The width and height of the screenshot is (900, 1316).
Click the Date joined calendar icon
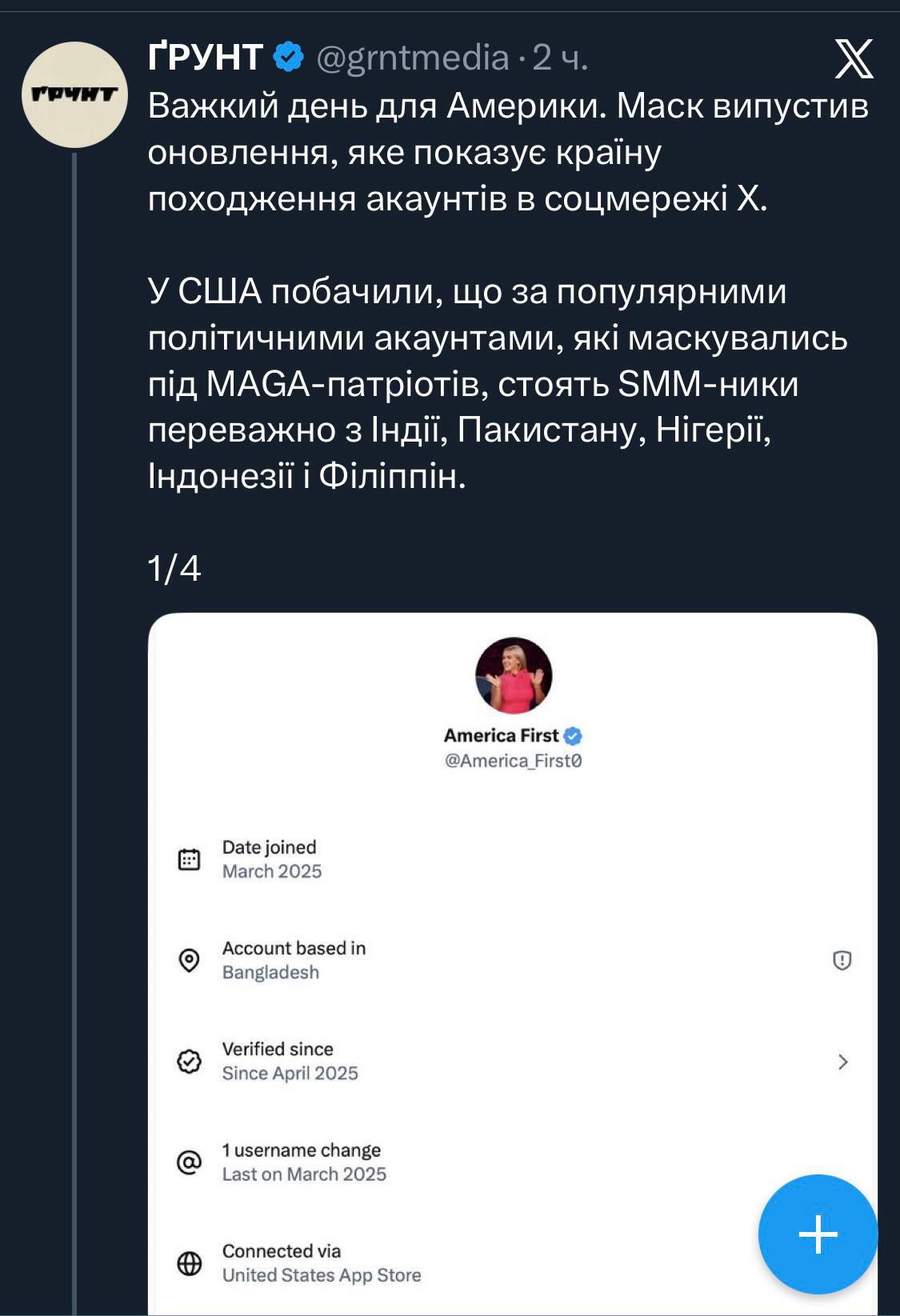(x=189, y=859)
